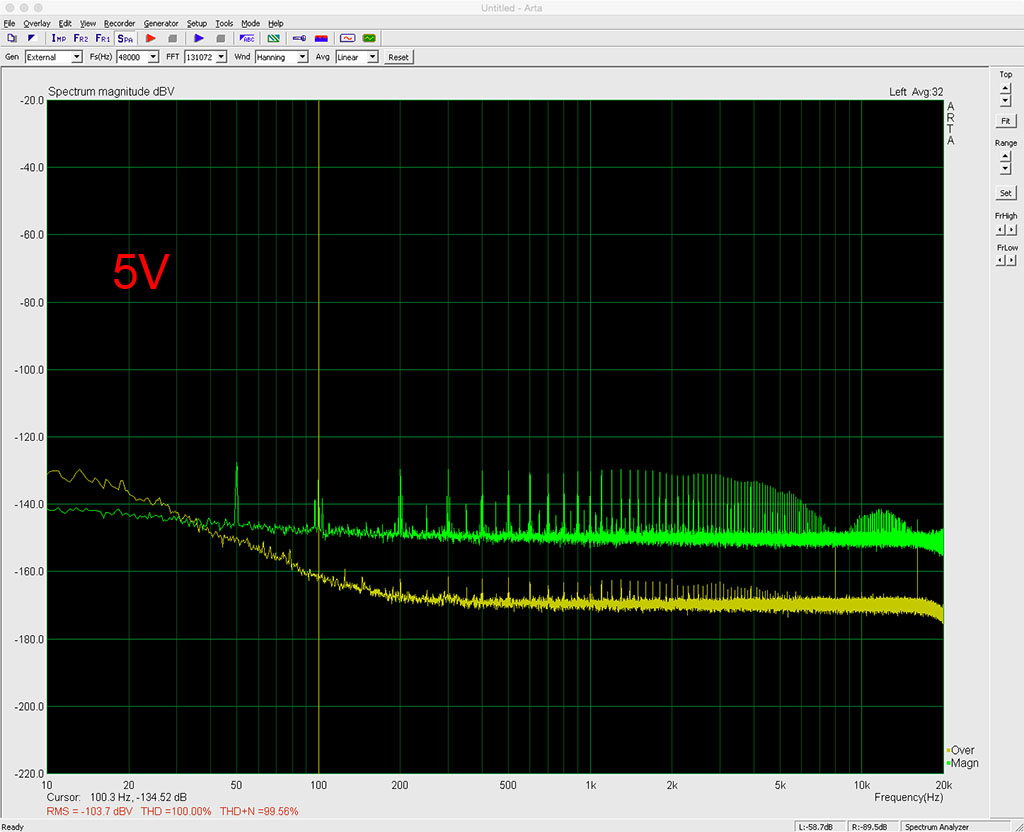Open the Help menu

(x=276, y=24)
